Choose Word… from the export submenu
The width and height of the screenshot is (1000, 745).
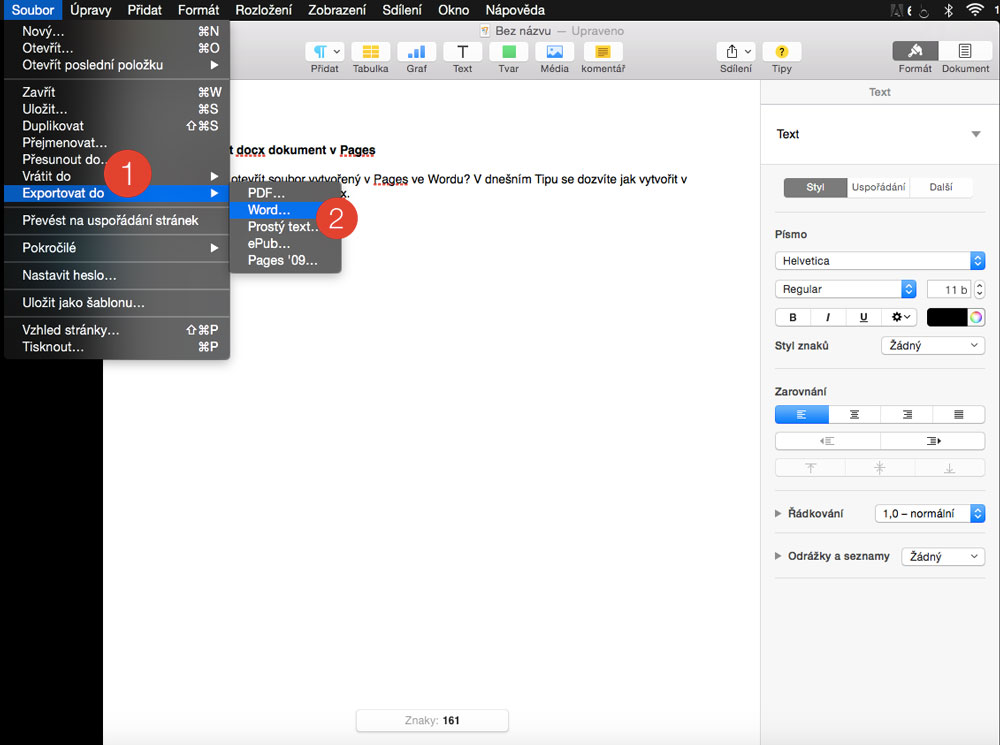[269, 210]
